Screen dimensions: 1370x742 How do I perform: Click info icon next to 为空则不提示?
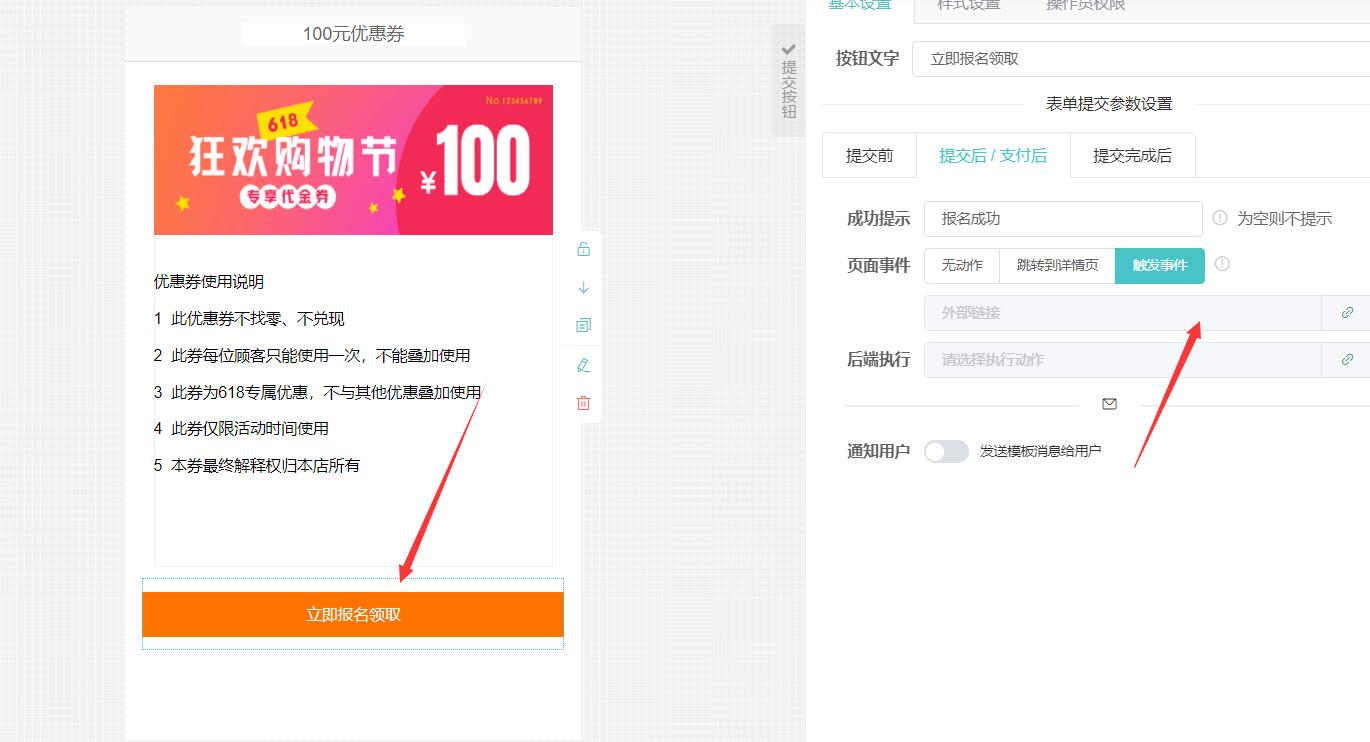(x=1220, y=218)
